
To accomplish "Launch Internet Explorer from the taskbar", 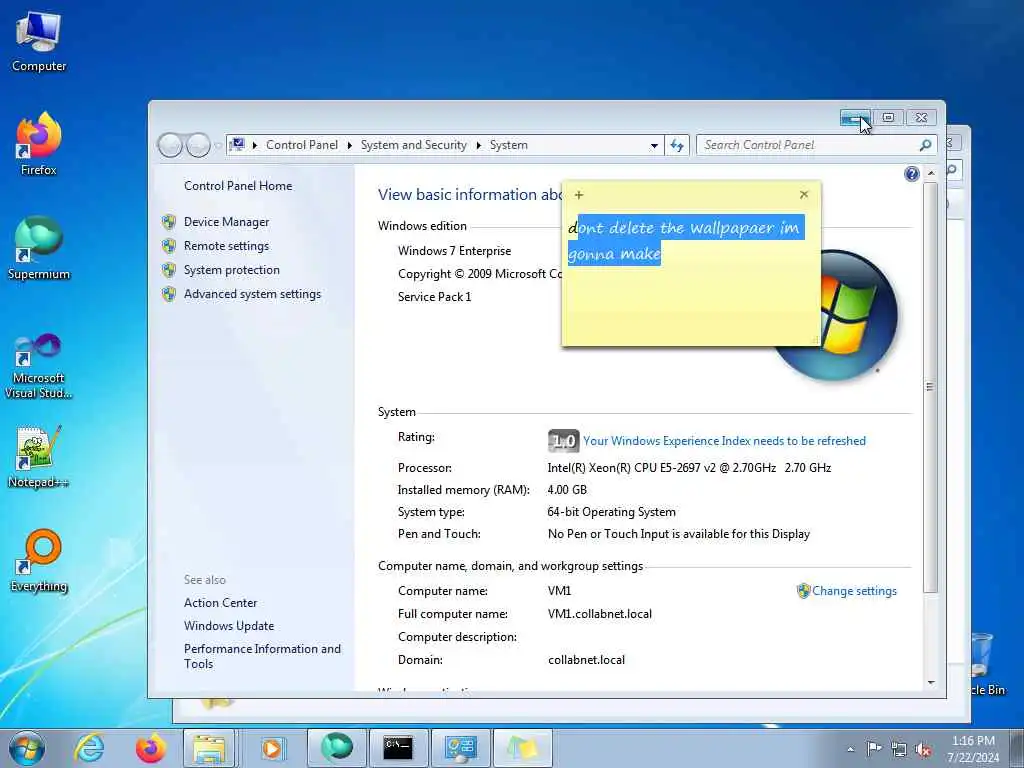I will (x=89, y=748).
